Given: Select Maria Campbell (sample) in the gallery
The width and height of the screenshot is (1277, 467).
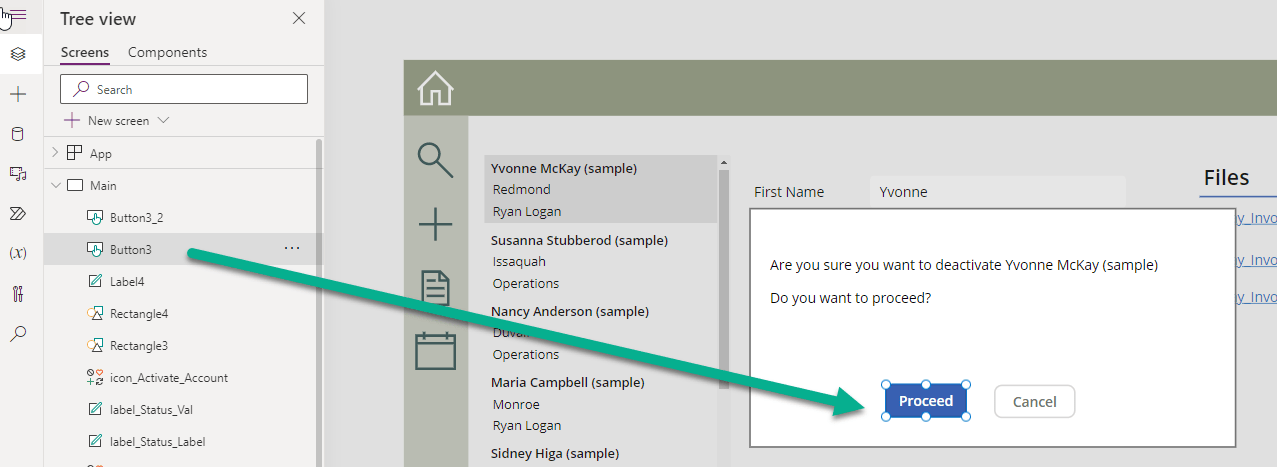Looking at the screenshot, I should pos(601,403).
